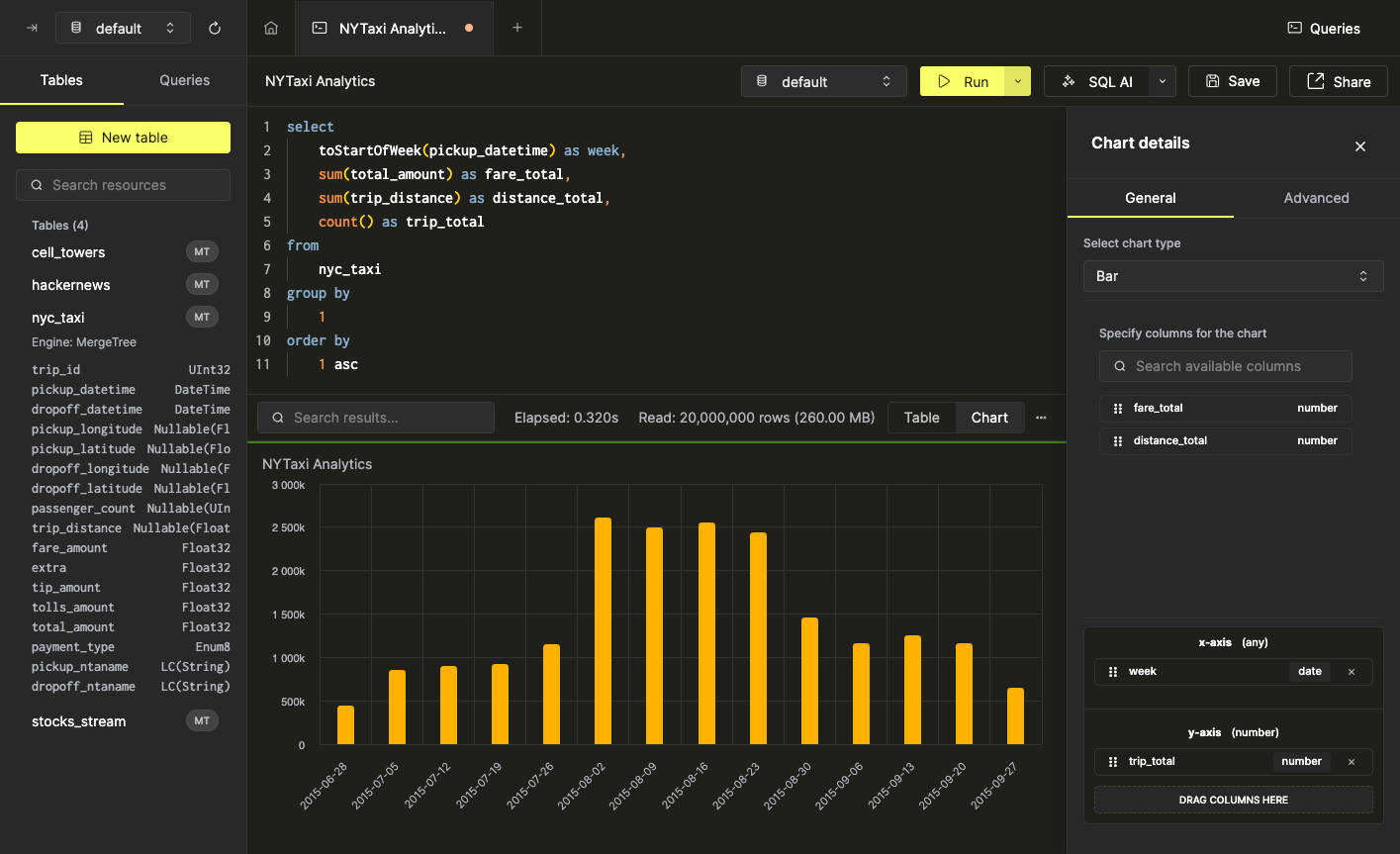Click the collapse sidebar arrow icon
The width and height of the screenshot is (1400, 854).
pyautogui.click(x=32, y=28)
